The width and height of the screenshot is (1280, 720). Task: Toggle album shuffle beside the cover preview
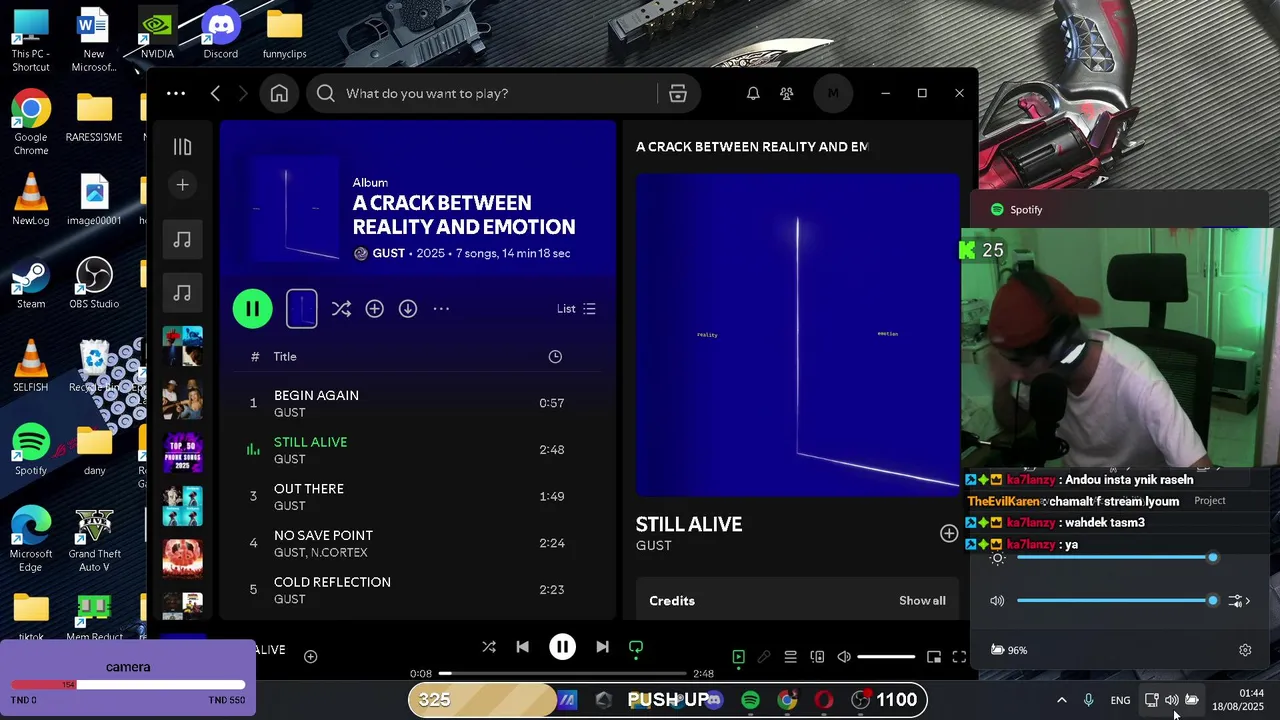pyautogui.click(x=341, y=309)
